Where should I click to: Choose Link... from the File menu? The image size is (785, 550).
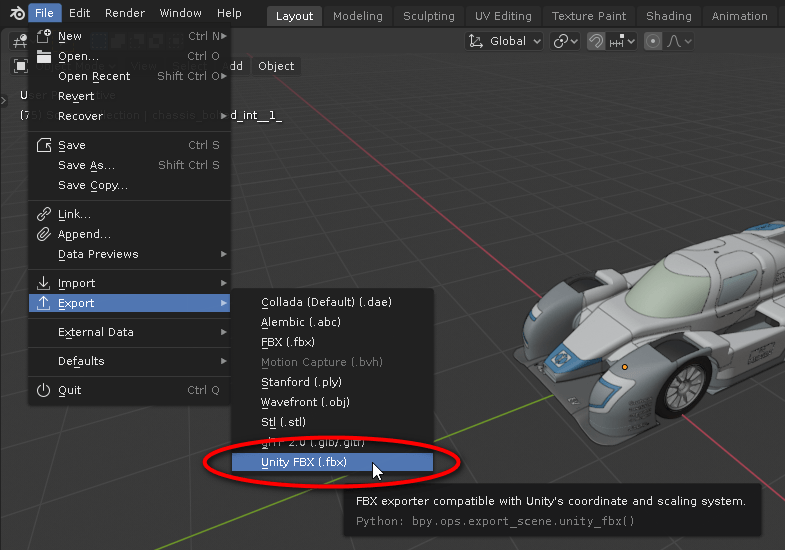[x=130, y=214]
